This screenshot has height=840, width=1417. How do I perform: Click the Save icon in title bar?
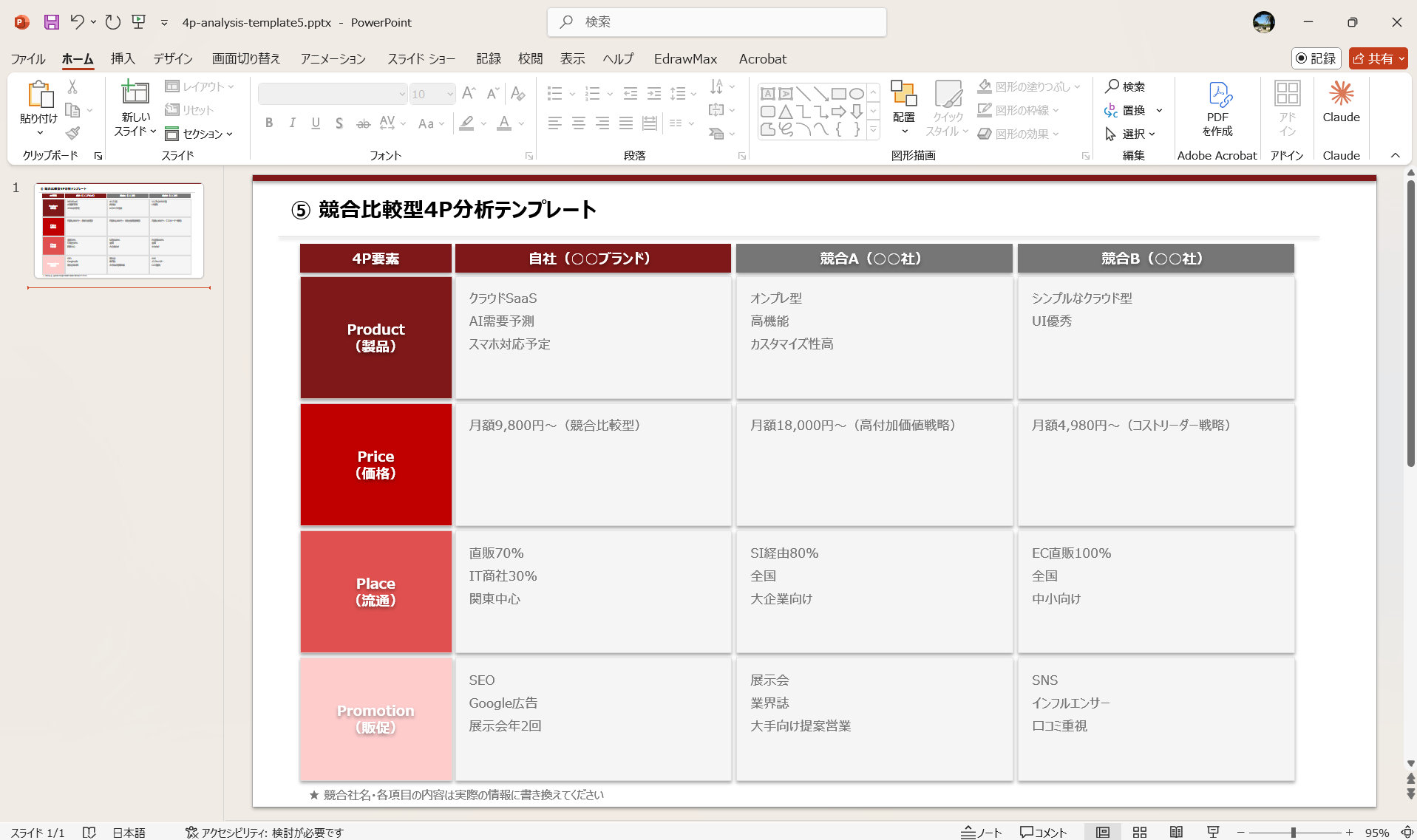[51, 22]
